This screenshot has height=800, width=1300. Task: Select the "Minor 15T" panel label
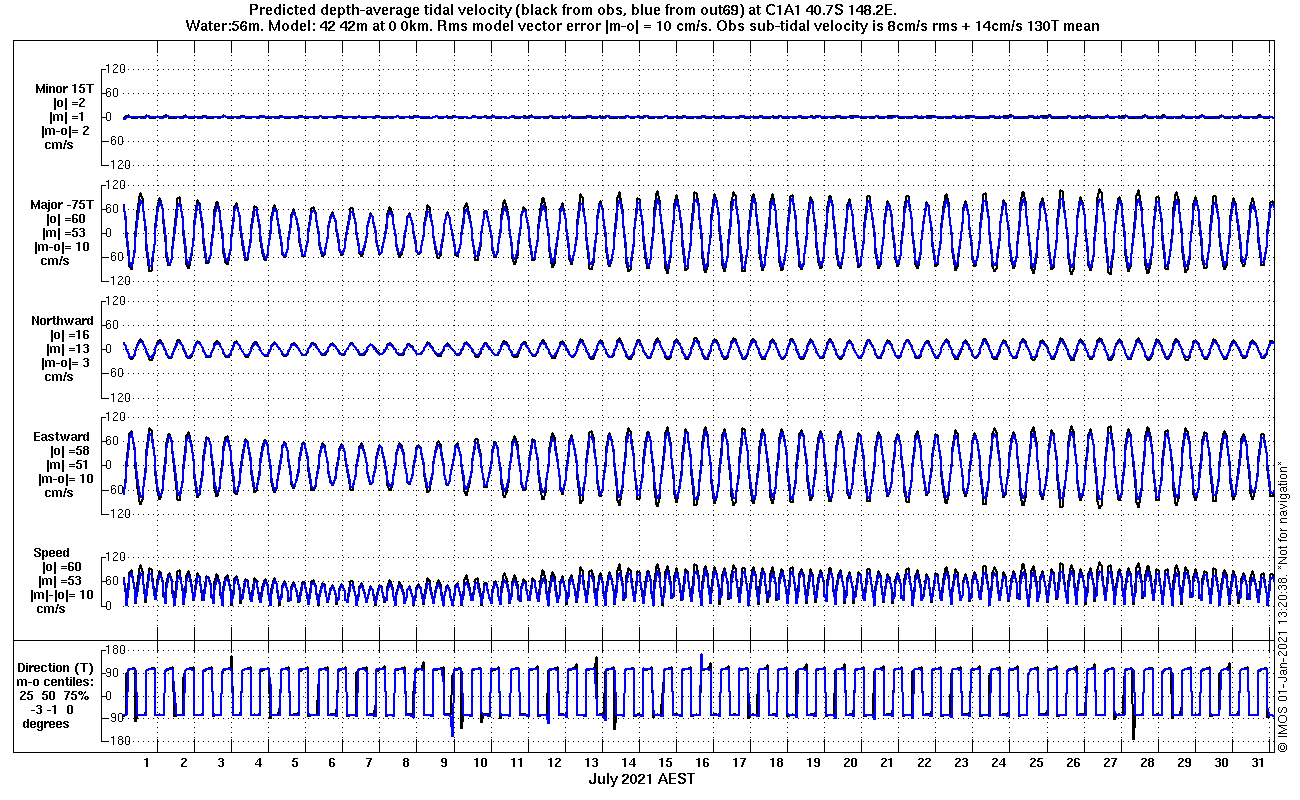tap(63, 89)
